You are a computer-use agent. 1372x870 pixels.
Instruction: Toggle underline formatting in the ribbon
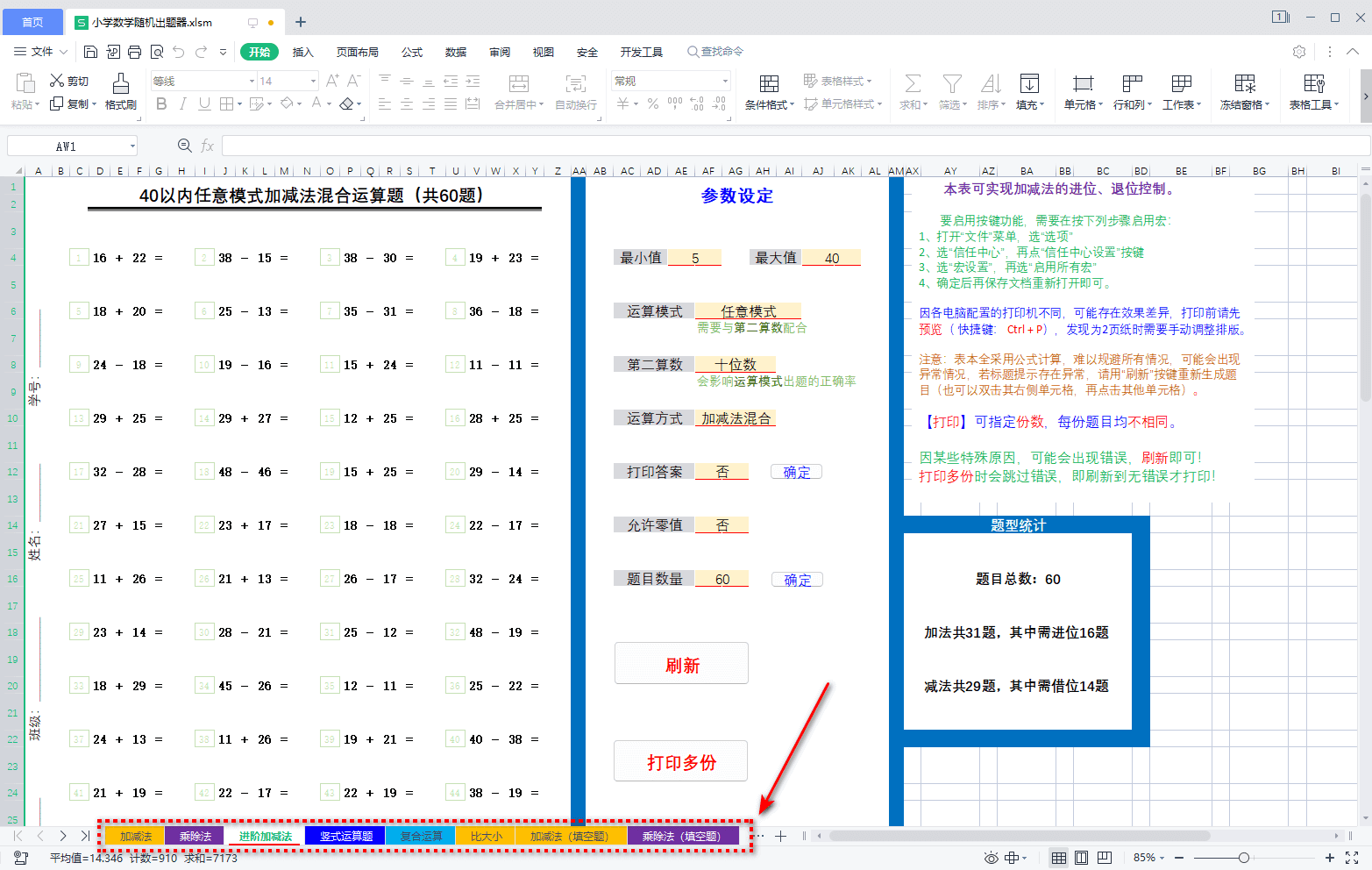pos(205,103)
